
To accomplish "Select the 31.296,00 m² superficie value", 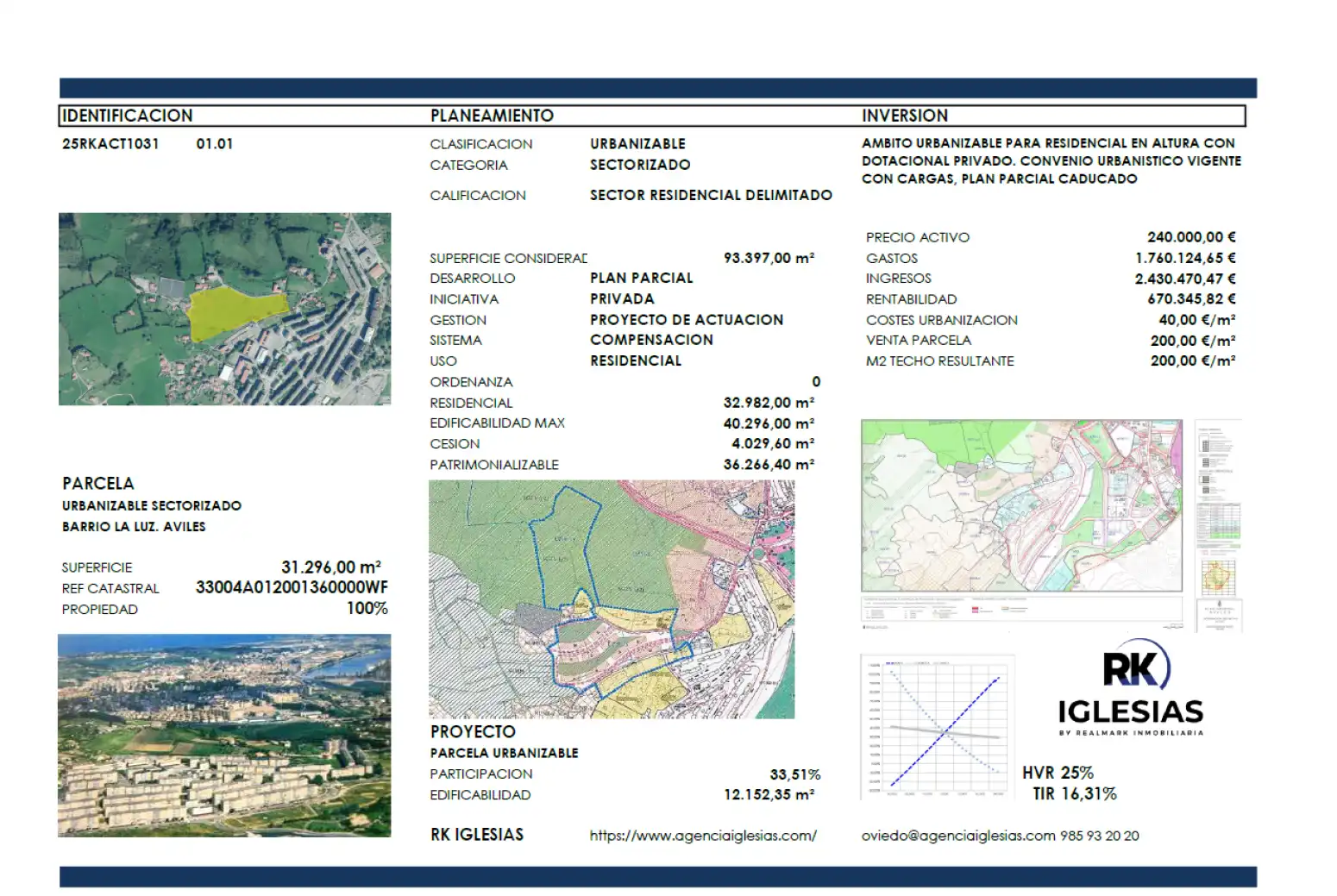I will (x=331, y=567).
